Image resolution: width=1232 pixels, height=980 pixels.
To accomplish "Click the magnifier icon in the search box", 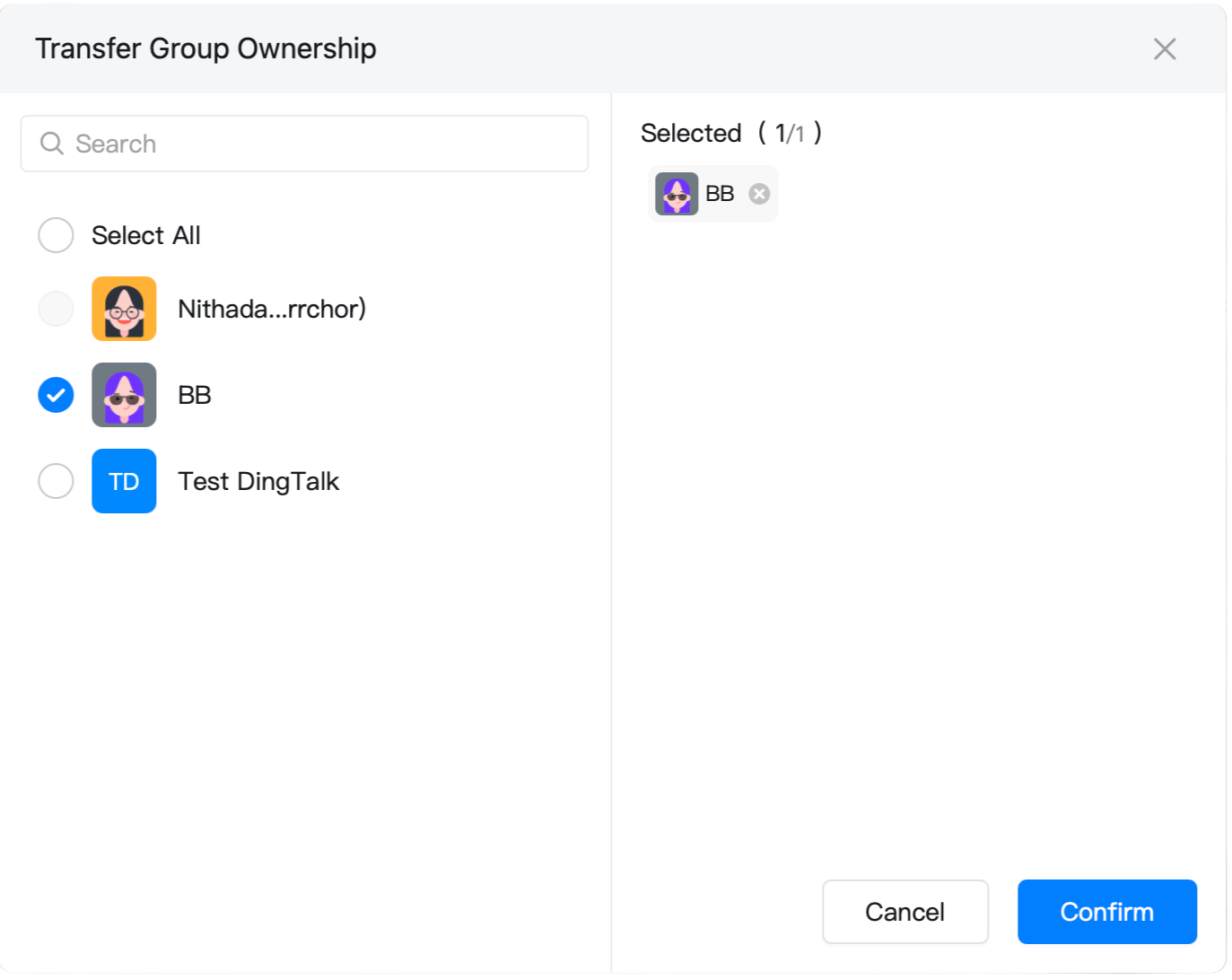I will tap(52, 144).
